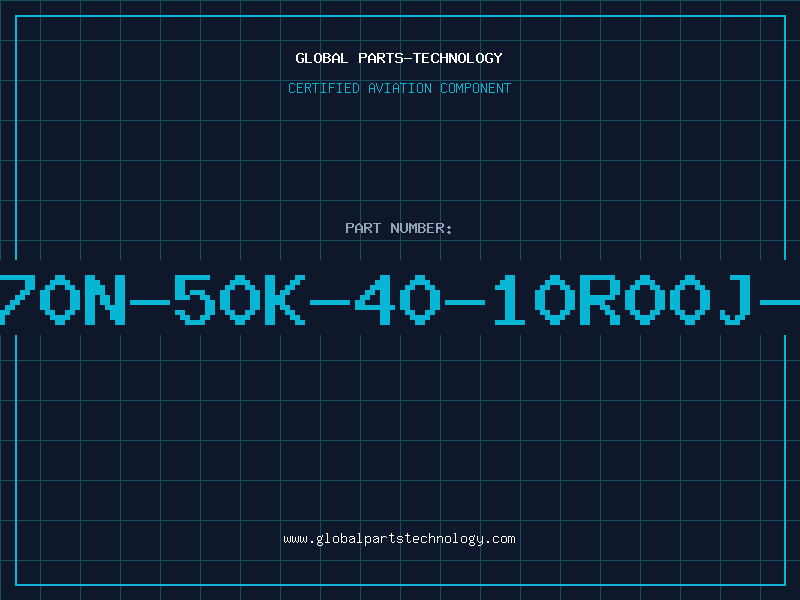
Task: Click the word PARTS in the heading
Action: [381, 58]
